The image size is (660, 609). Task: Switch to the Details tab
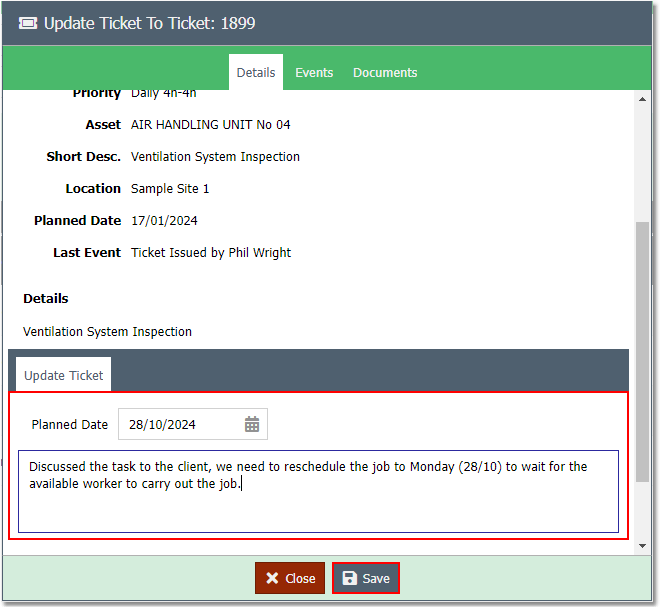[x=256, y=72]
